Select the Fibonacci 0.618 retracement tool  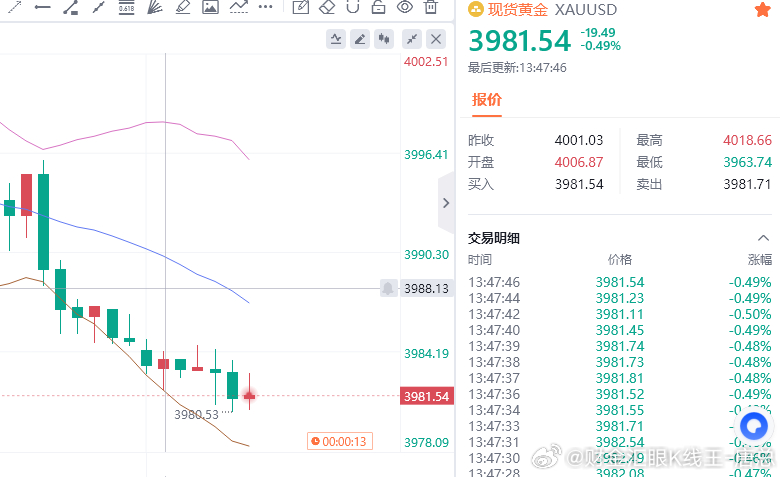126,6
